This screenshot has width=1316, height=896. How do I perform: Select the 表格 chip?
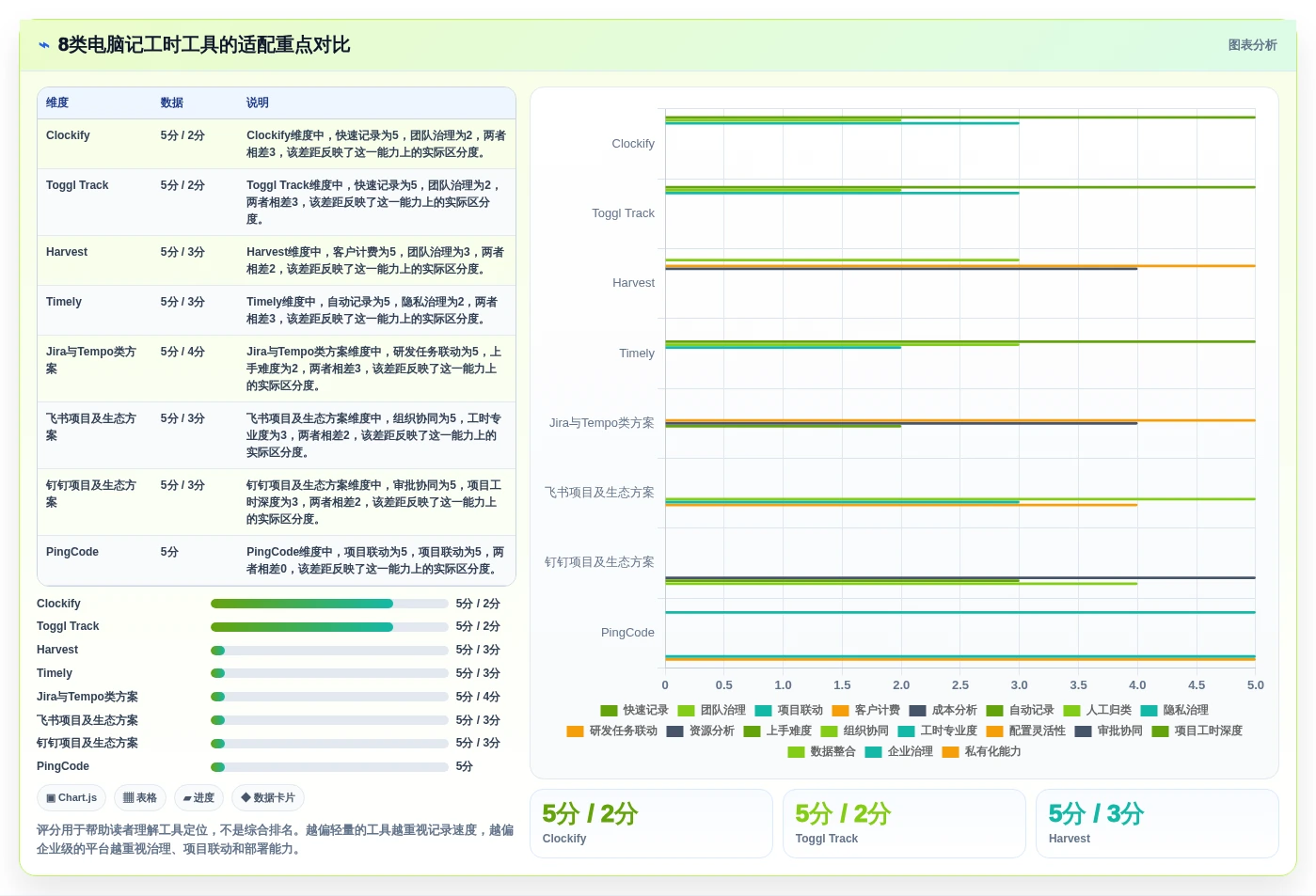point(140,797)
